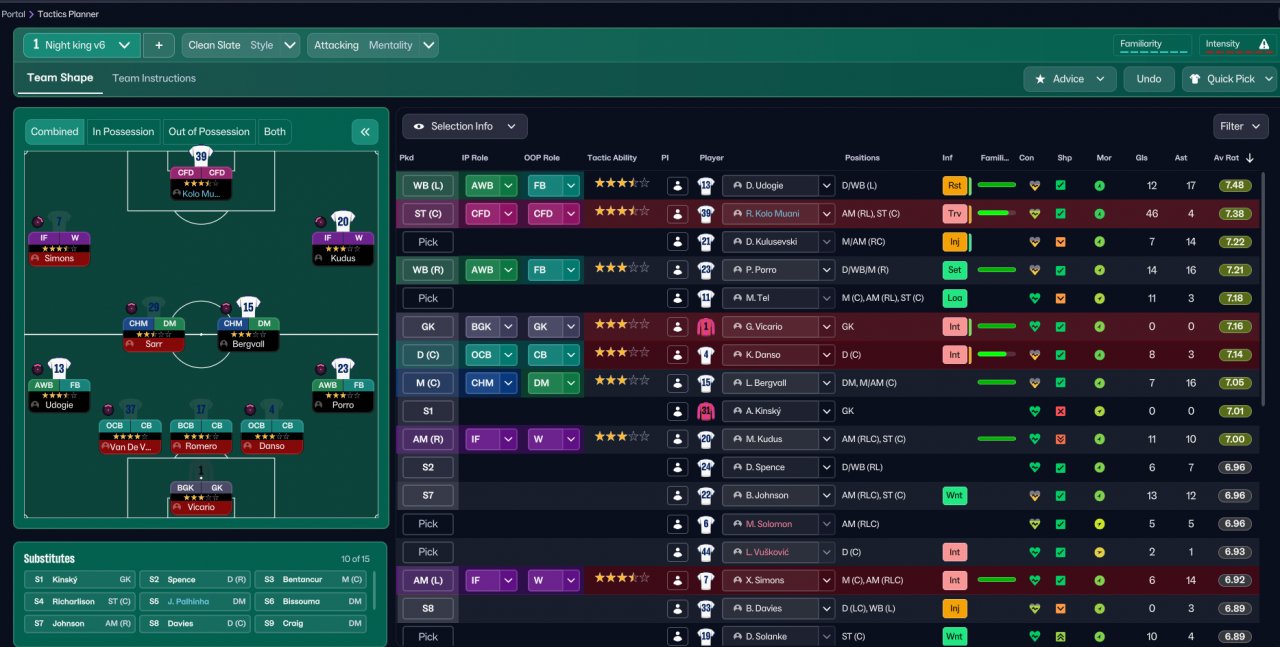This screenshot has height=647, width=1280.
Task: Open the Selection Info dropdown
Action: coord(465,127)
